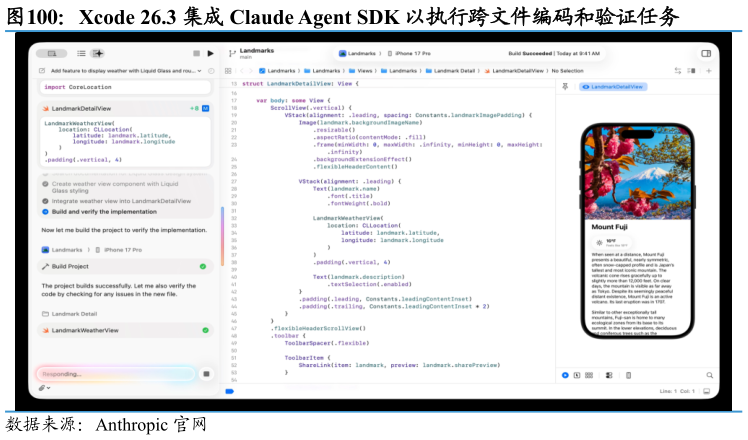Click the Mount Fuji title in preview
The height and width of the screenshot is (440, 748).
click(610, 227)
